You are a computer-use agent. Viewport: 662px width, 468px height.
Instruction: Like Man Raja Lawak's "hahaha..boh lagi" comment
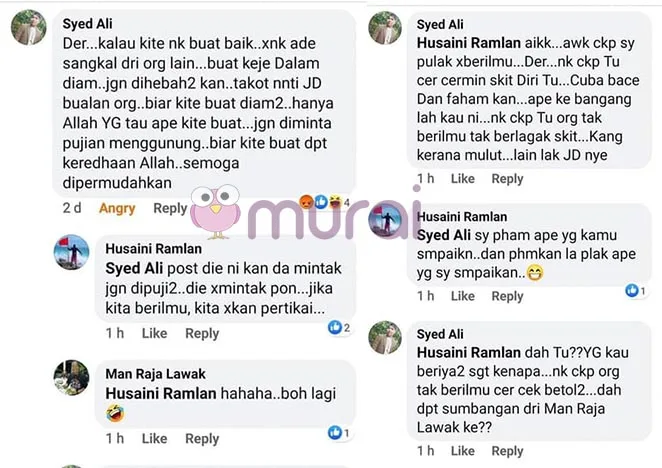click(155, 438)
